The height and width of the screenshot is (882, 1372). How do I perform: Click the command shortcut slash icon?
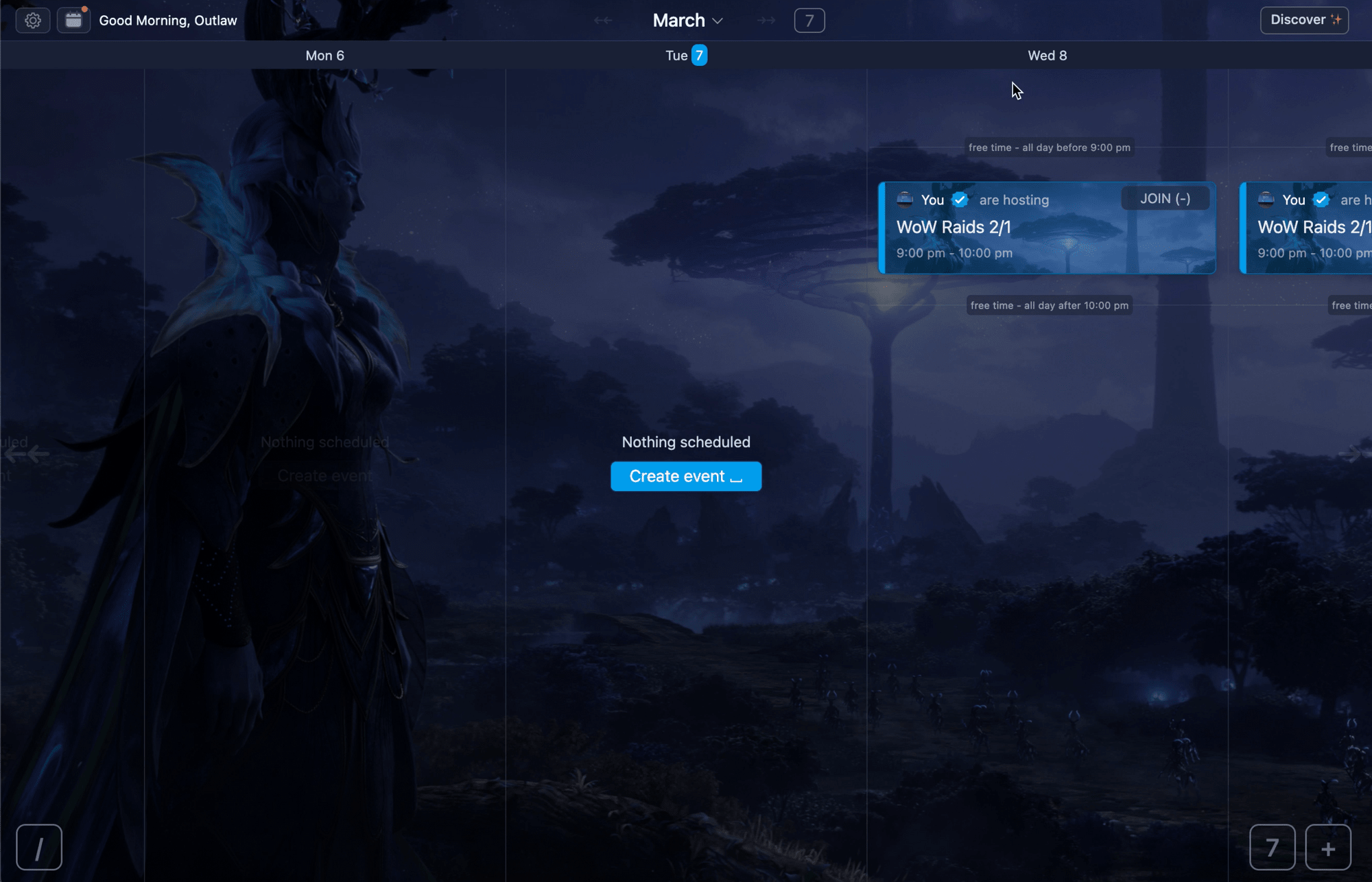[x=39, y=847]
